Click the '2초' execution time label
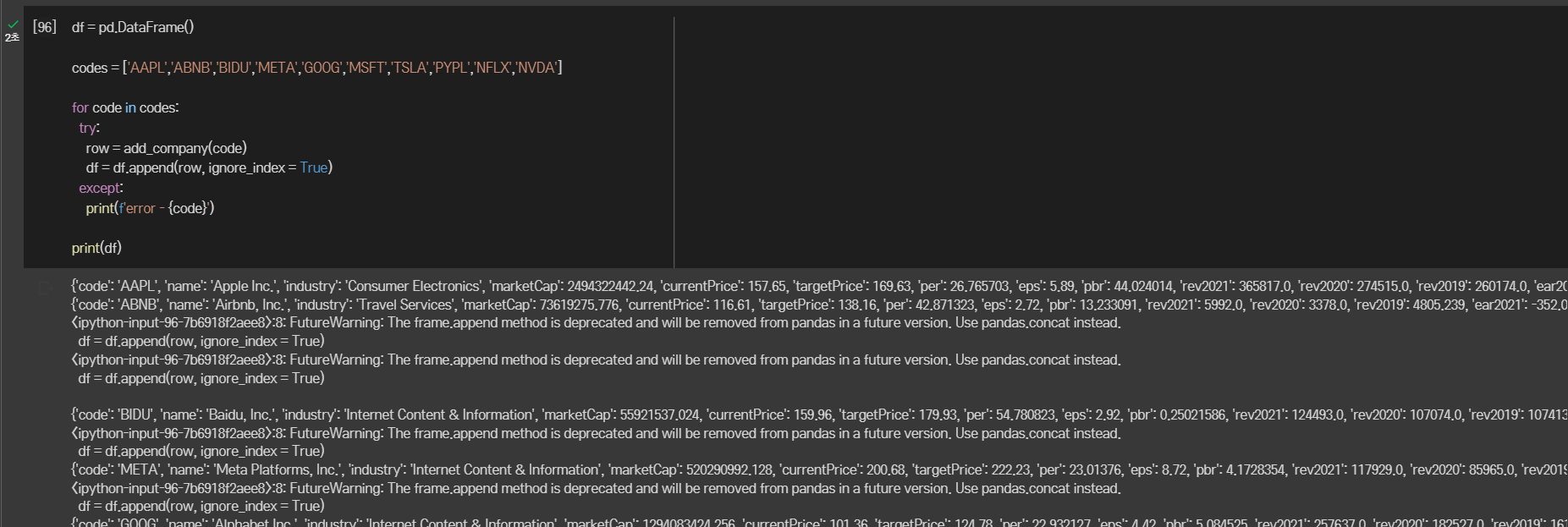The width and height of the screenshot is (1568, 527). coord(12,38)
